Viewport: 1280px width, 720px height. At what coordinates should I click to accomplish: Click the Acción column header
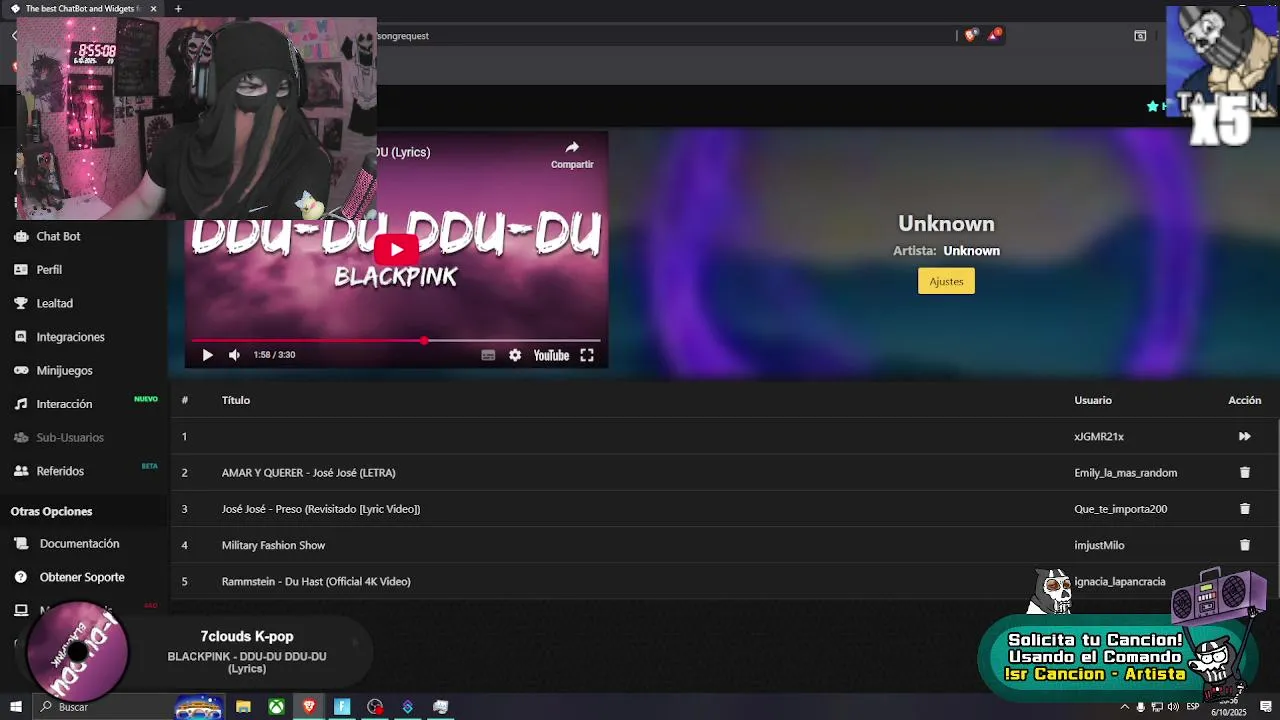pyautogui.click(x=1244, y=400)
